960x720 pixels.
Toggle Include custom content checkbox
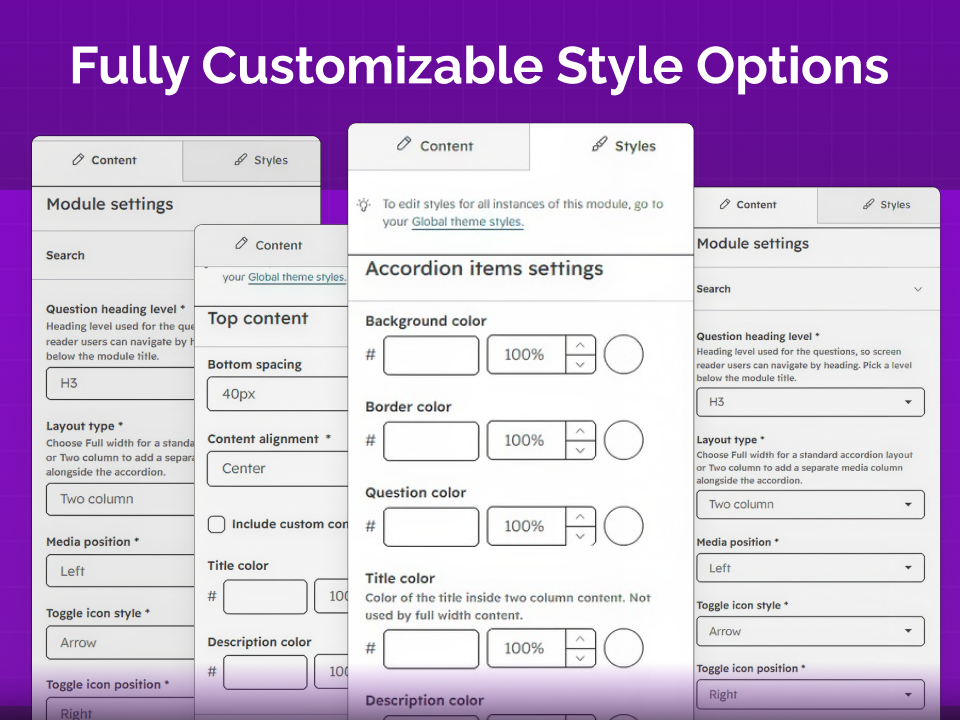tap(216, 524)
